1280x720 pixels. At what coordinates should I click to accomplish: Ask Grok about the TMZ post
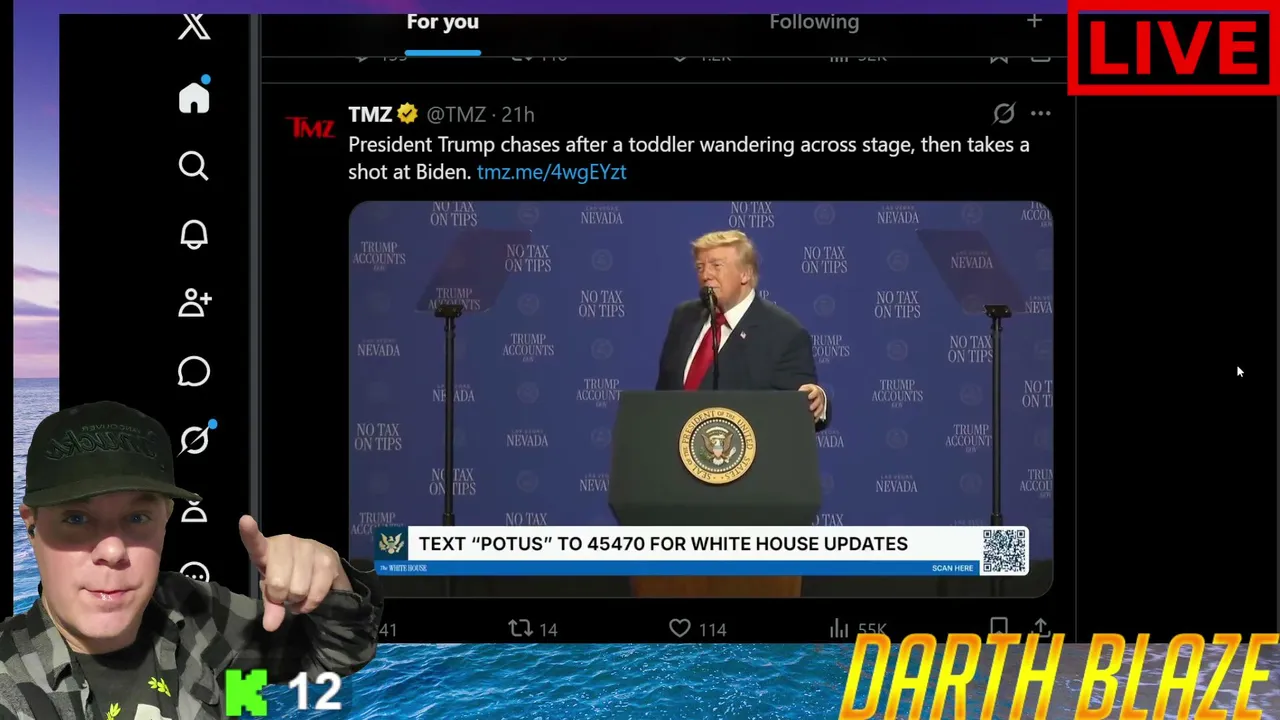1004,114
